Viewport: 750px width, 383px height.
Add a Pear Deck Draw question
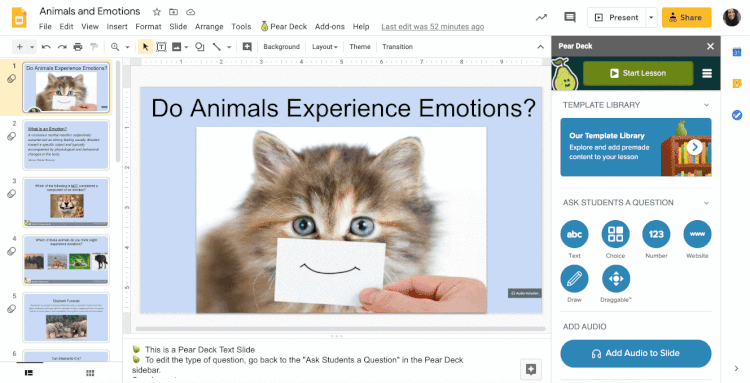574,279
